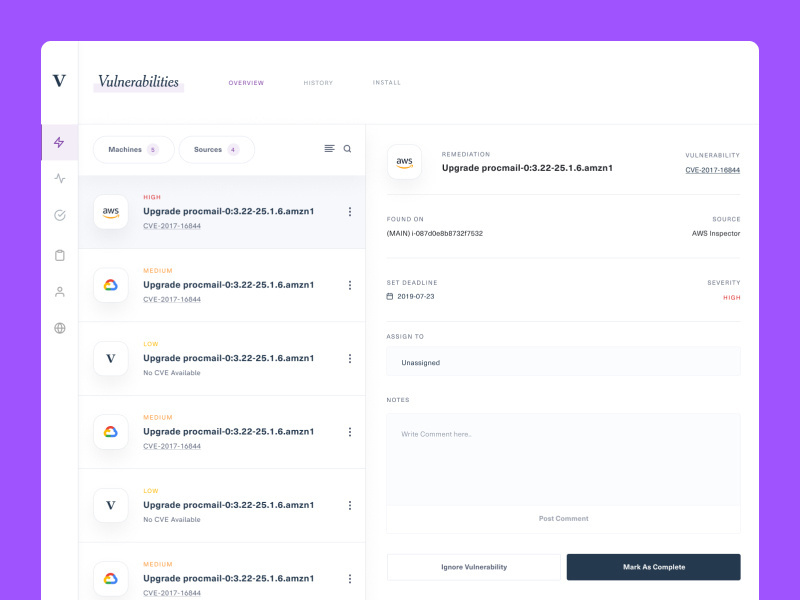This screenshot has height=600, width=800.
Task: Click the Mark As Complete button
Action: [x=654, y=567]
